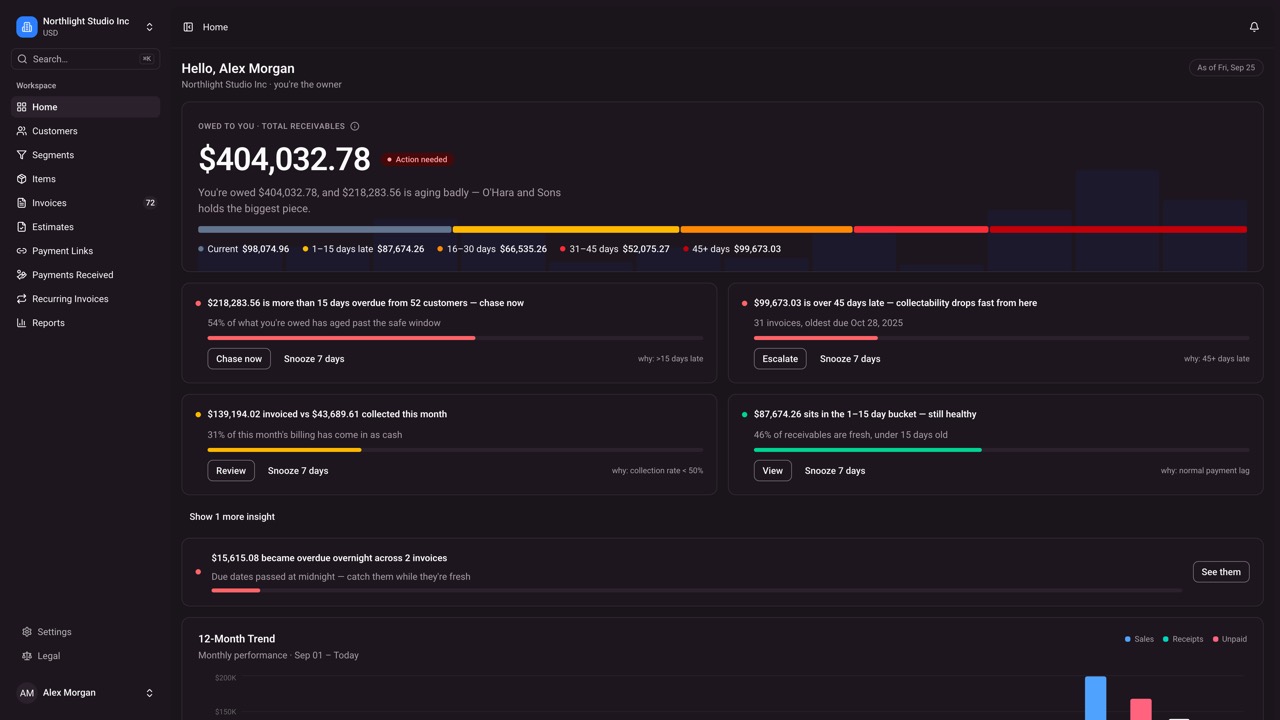Click the AM user avatar

(x=27, y=693)
